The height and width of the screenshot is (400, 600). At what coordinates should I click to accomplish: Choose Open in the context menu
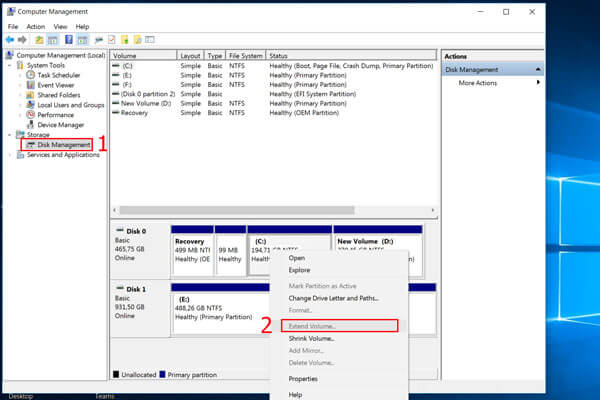[x=297, y=258]
